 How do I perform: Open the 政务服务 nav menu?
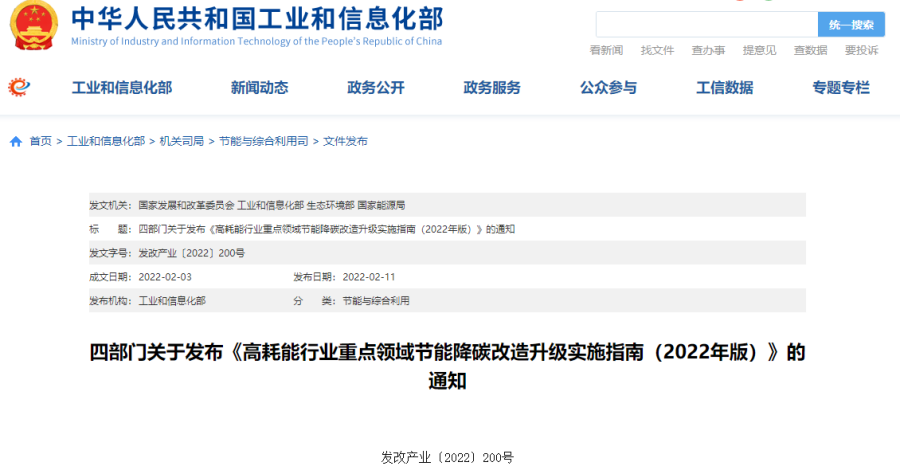coord(492,88)
